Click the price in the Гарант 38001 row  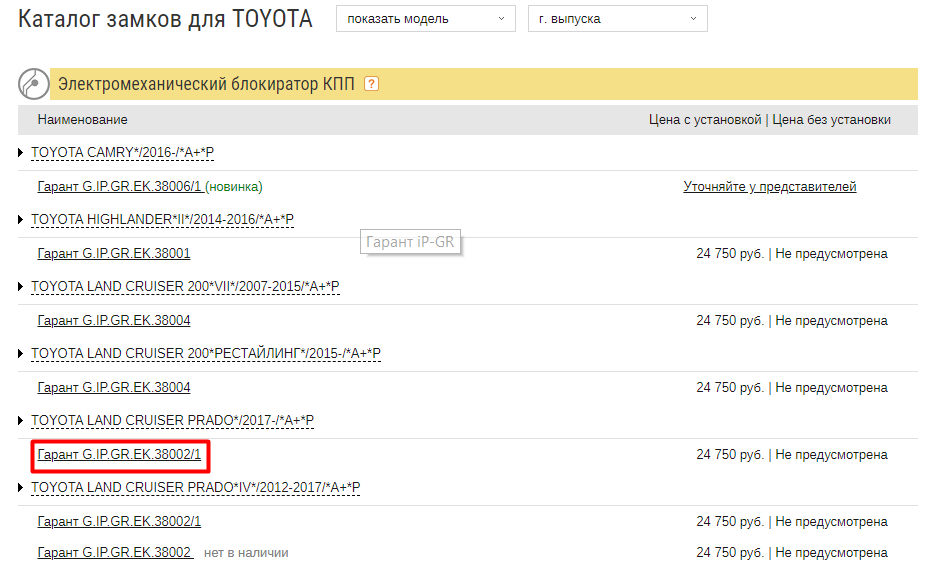tap(729, 254)
